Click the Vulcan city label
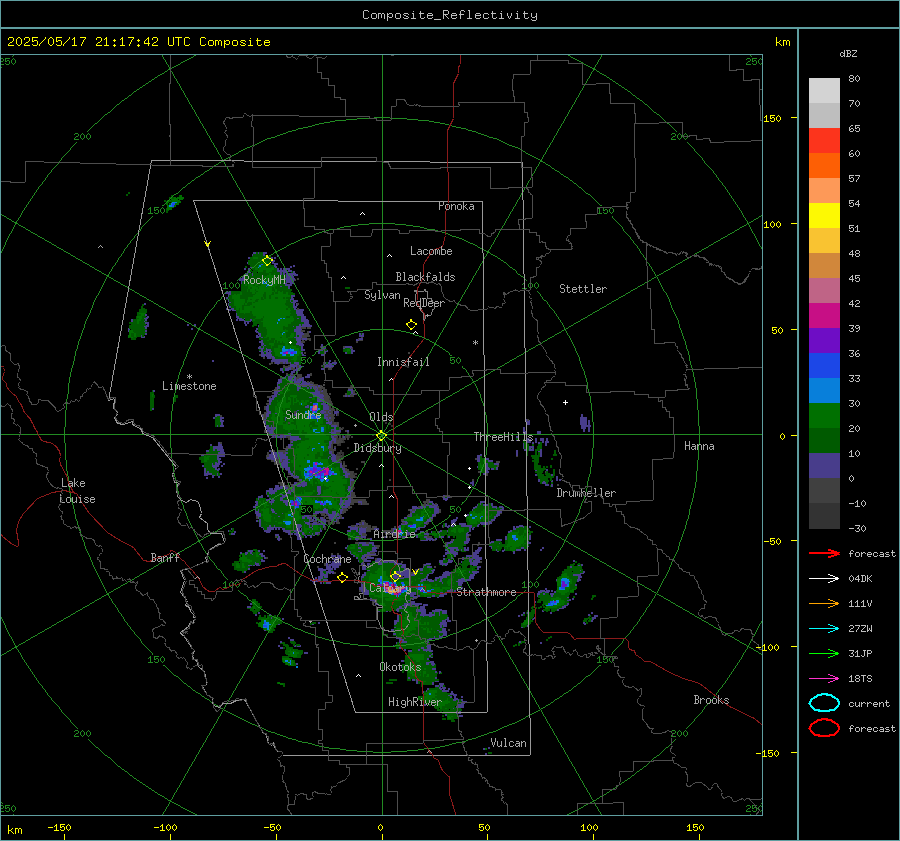 point(509,743)
